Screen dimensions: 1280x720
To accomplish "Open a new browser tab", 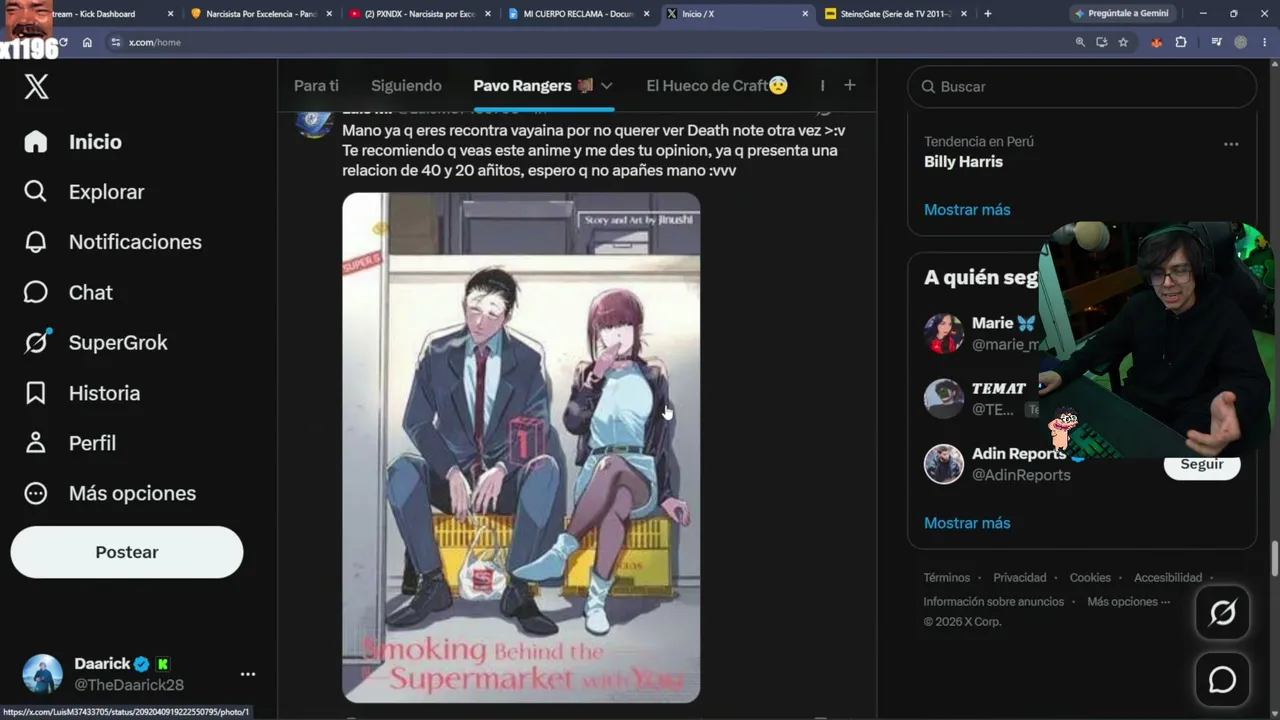I will tap(988, 14).
